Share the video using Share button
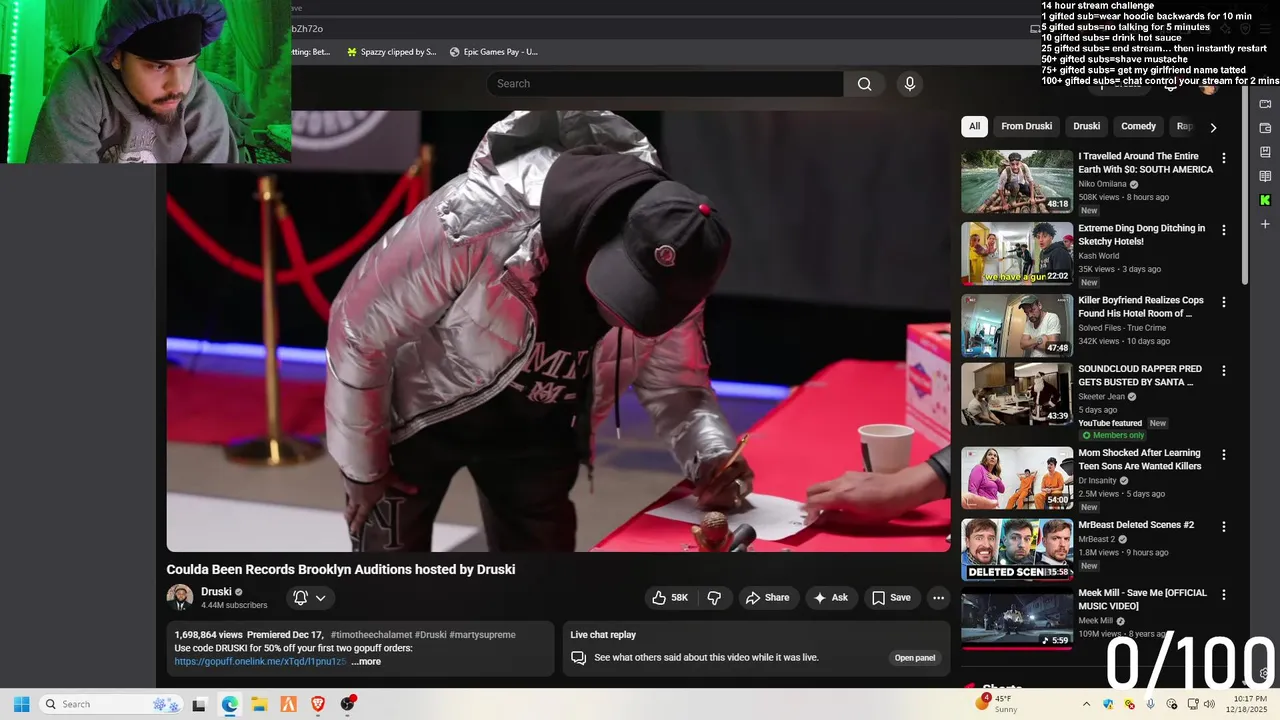Image resolution: width=1280 pixels, height=720 pixels. (768, 598)
